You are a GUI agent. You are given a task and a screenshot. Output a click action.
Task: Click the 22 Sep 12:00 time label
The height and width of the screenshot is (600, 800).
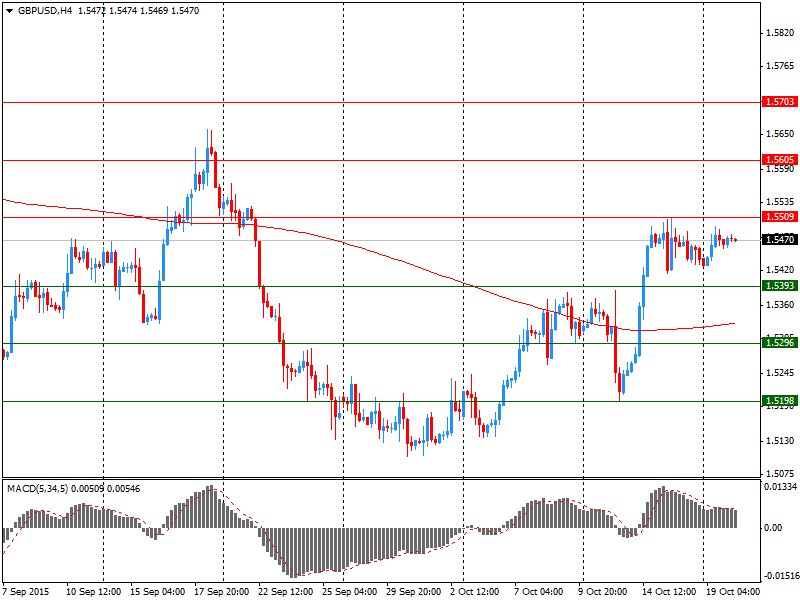click(x=286, y=592)
